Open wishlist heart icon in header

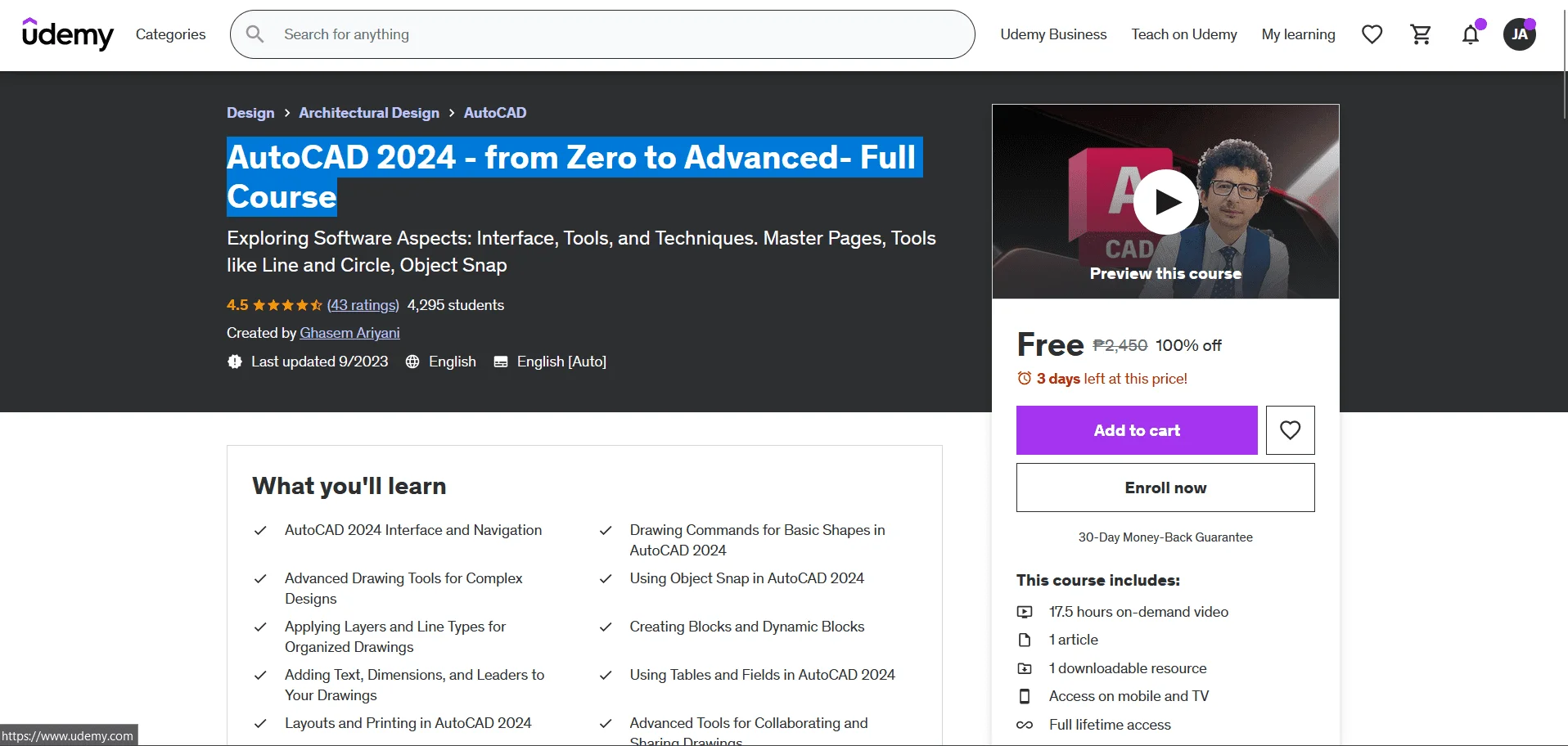pos(1372,34)
